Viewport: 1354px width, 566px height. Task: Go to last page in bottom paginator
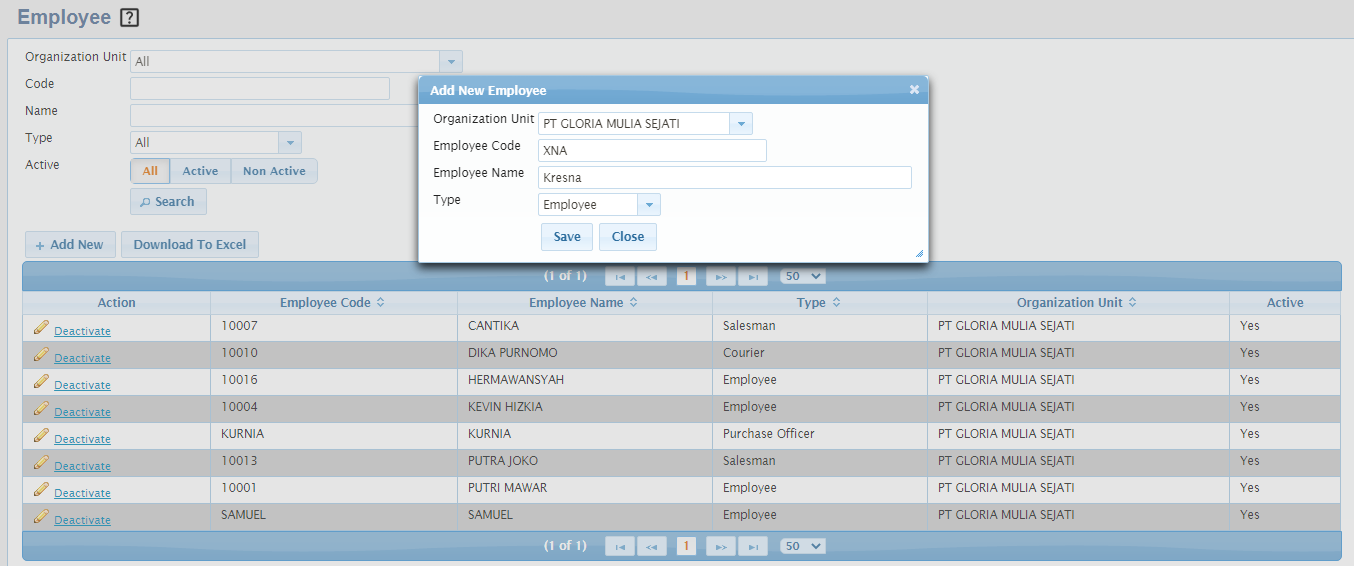tap(752, 546)
